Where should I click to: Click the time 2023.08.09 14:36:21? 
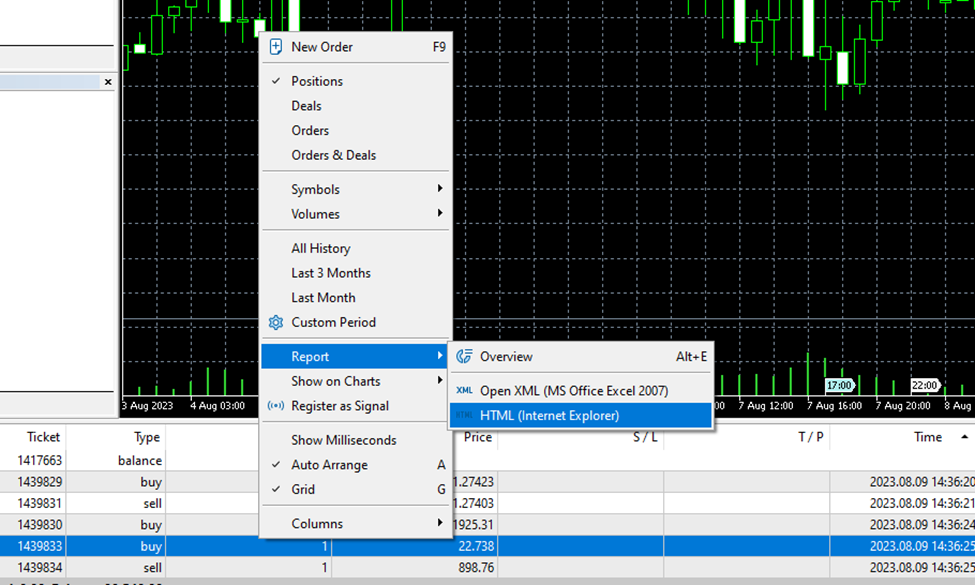coord(923,504)
